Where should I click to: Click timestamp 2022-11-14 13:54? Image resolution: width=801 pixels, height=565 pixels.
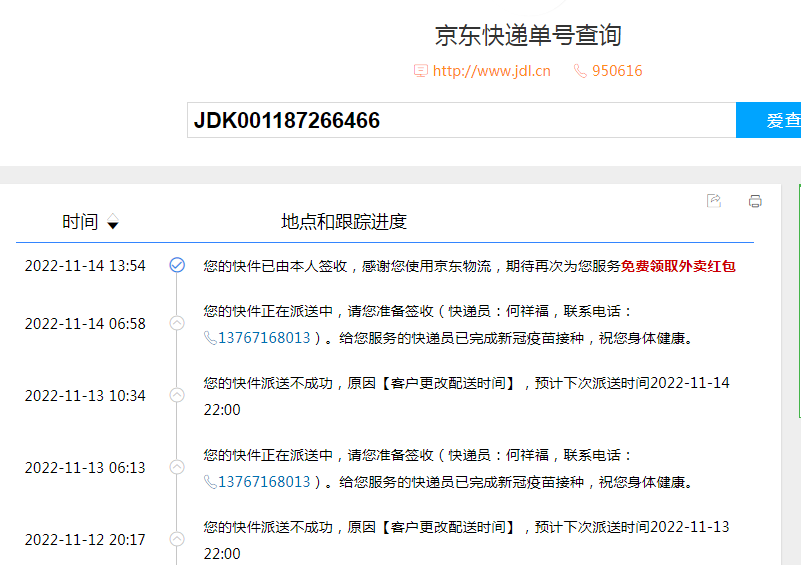(85, 266)
